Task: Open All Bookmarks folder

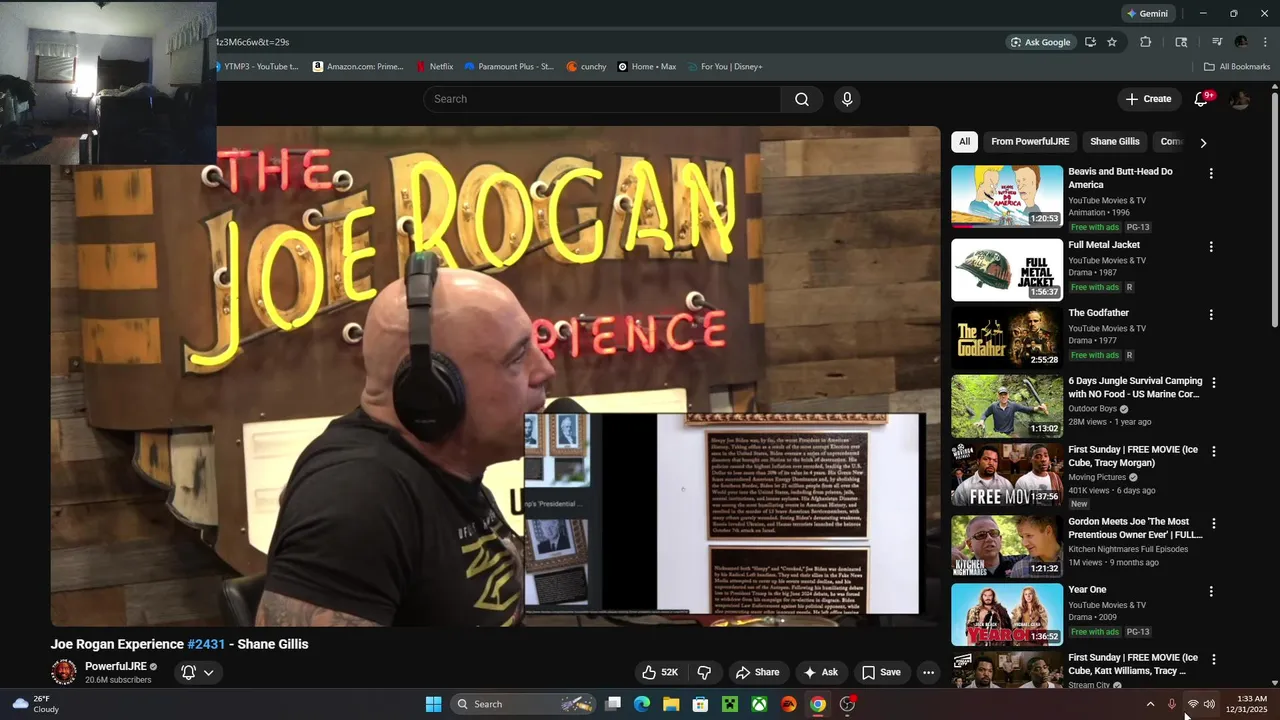Action: 1237,67
